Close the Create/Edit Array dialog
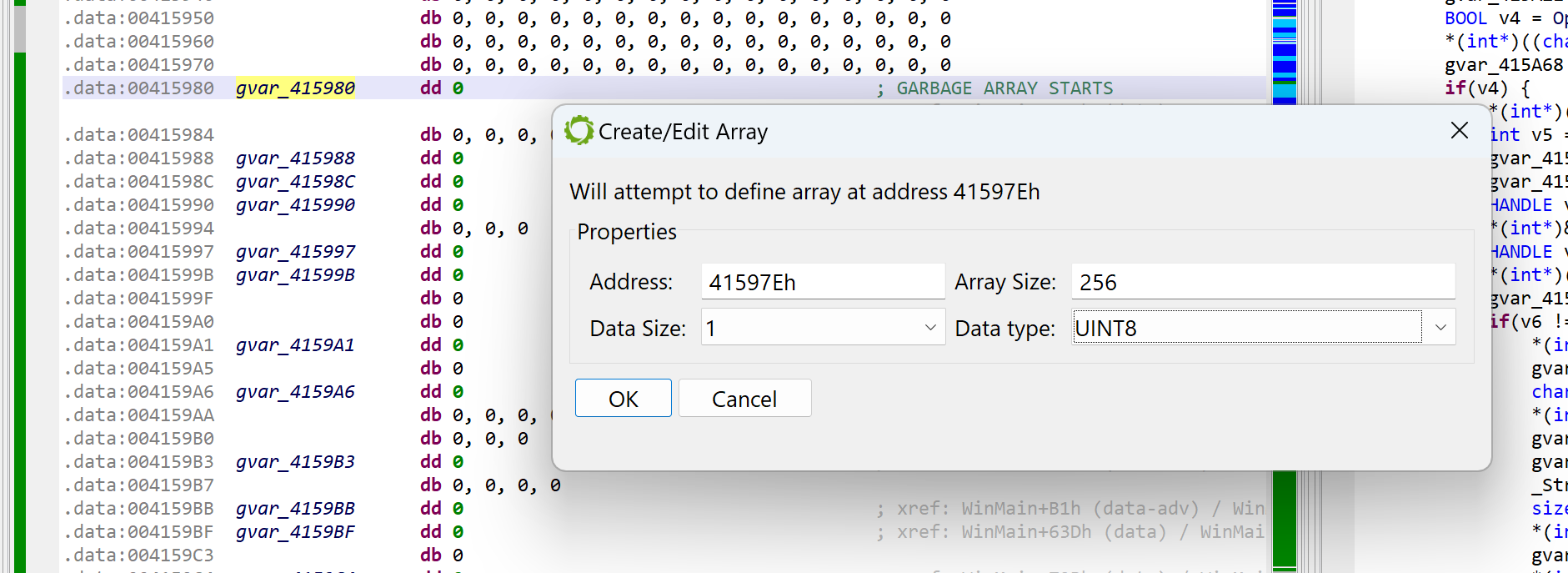Screen dimensions: 1568x573 point(1459,131)
